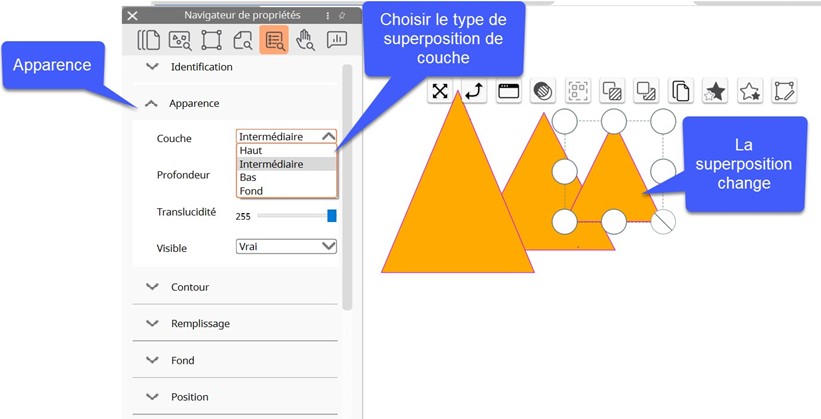Click the four-arrow expand icon in floating toolbar
Viewport: 821px width, 419px height.
(440, 91)
